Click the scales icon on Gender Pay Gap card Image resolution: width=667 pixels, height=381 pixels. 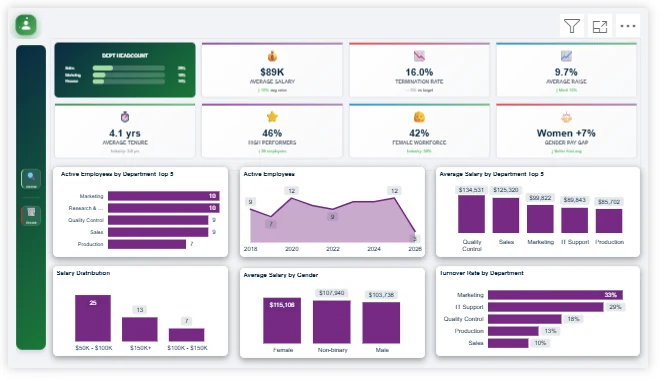tap(566, 117)
